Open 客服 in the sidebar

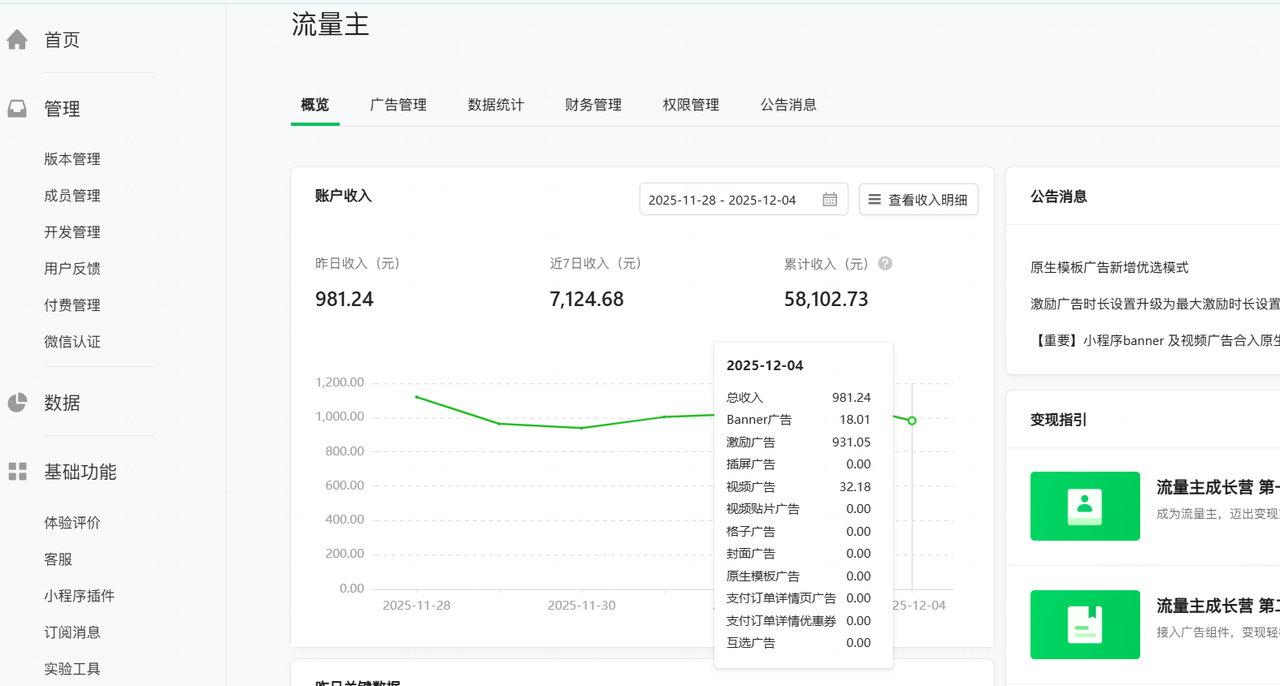pos(58,560)
